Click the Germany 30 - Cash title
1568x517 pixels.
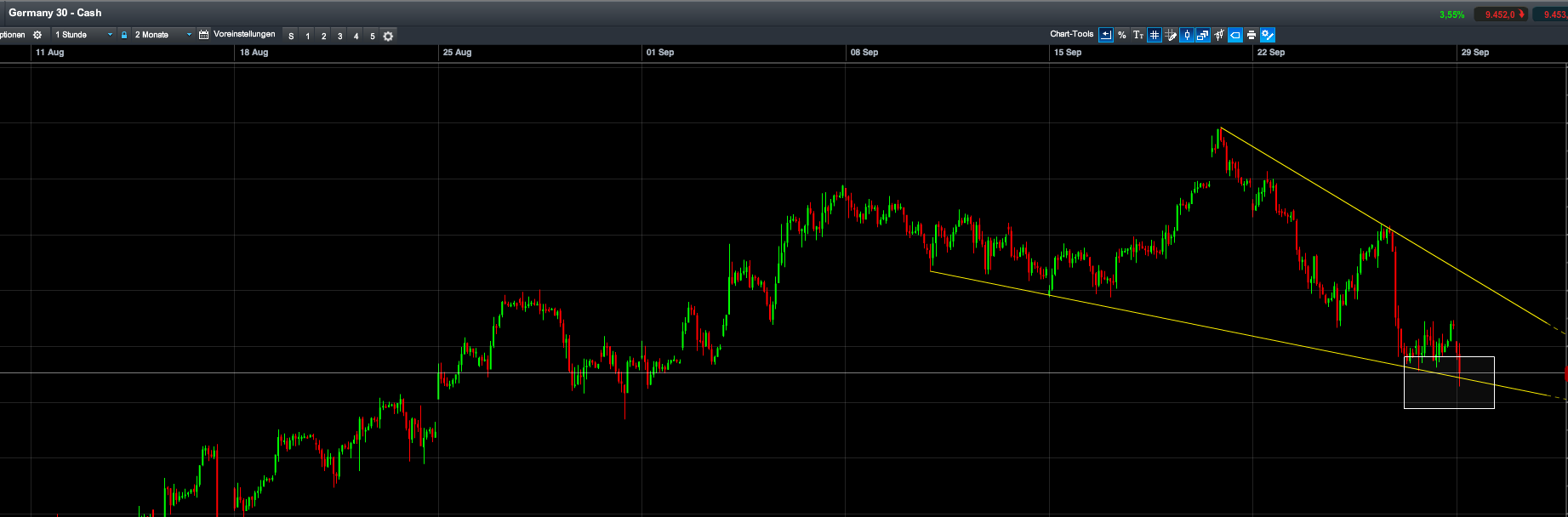click(54, 13)
